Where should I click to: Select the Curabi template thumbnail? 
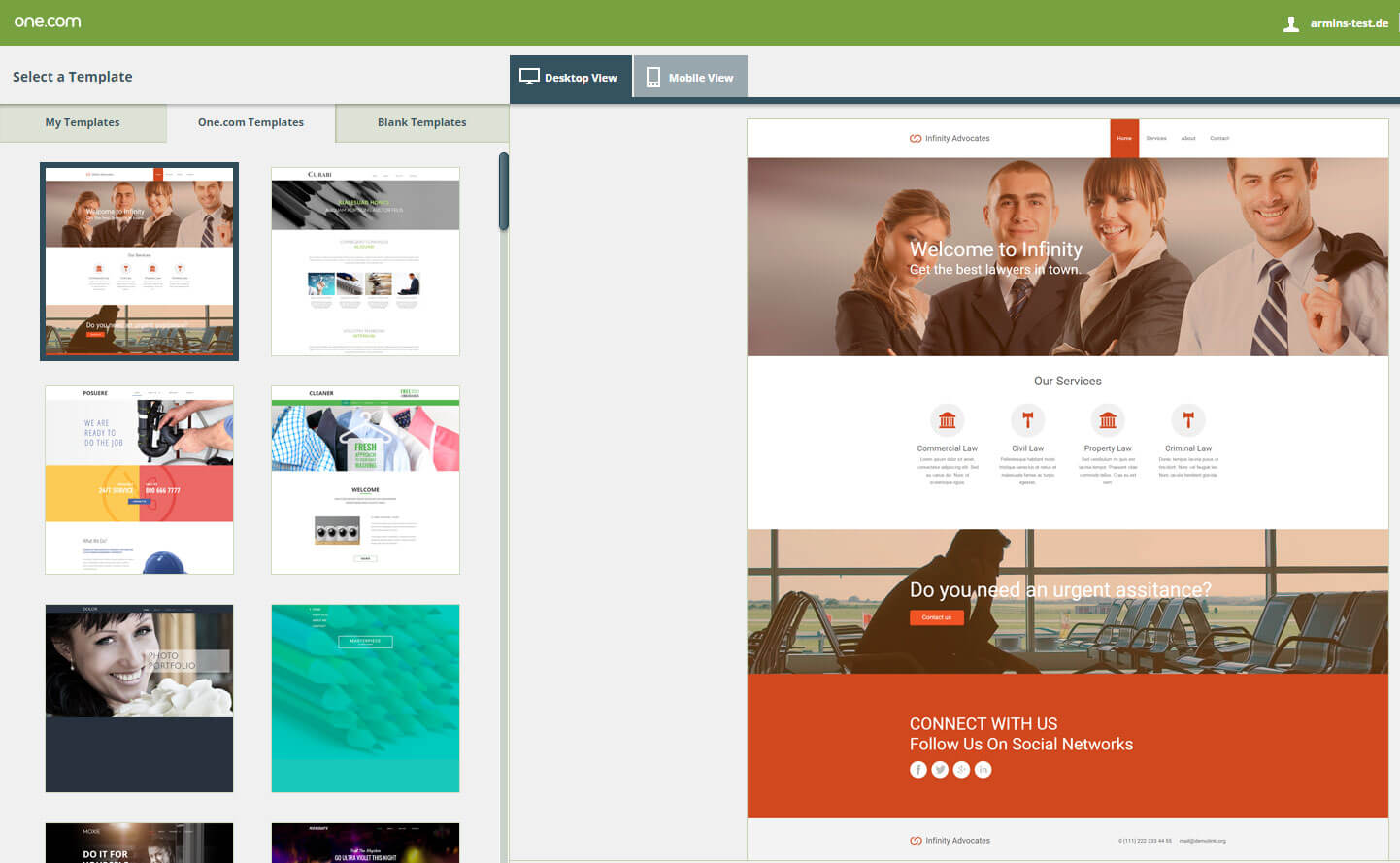click(365, 261)
